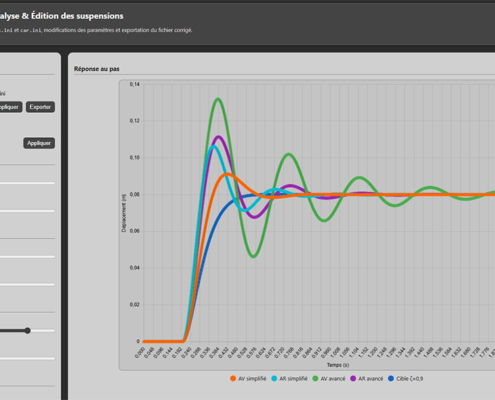Click the orange AV simplifié legend dot
The width and height of the screenshot is (495, 400).
coord(233,379)
